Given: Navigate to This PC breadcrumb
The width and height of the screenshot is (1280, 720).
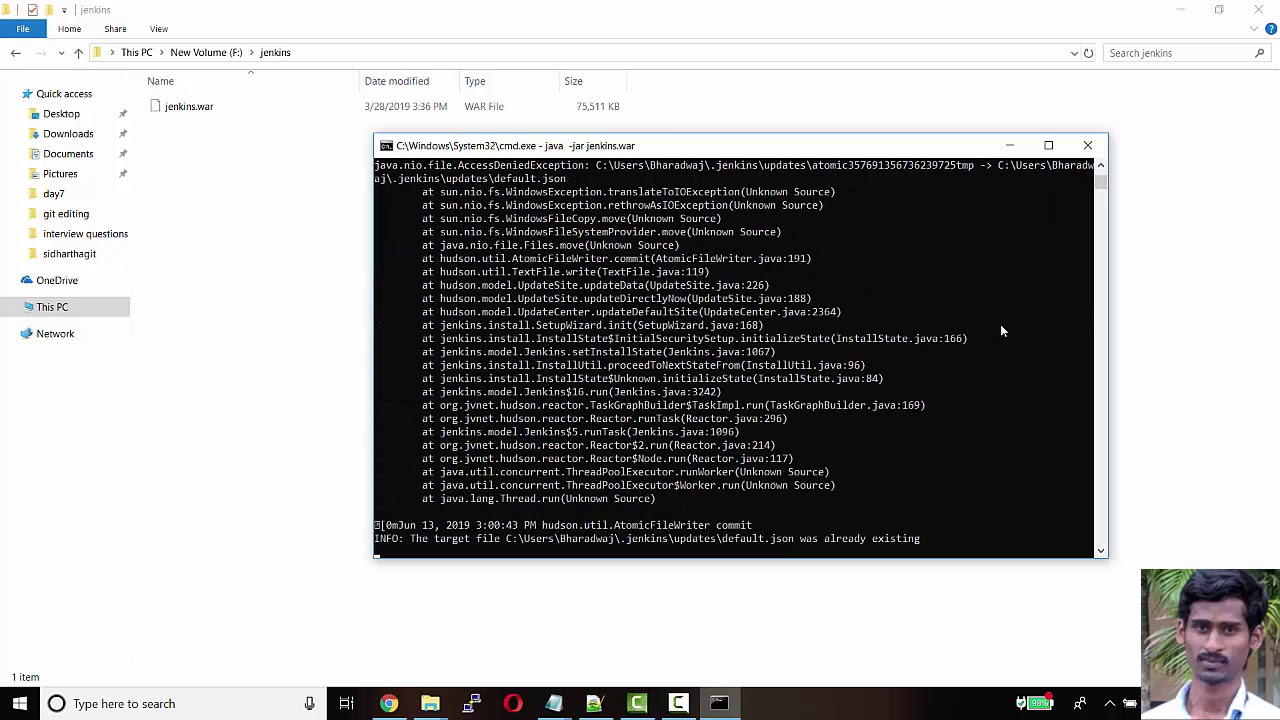Looking at the screenshot, I should pos(137,53).
